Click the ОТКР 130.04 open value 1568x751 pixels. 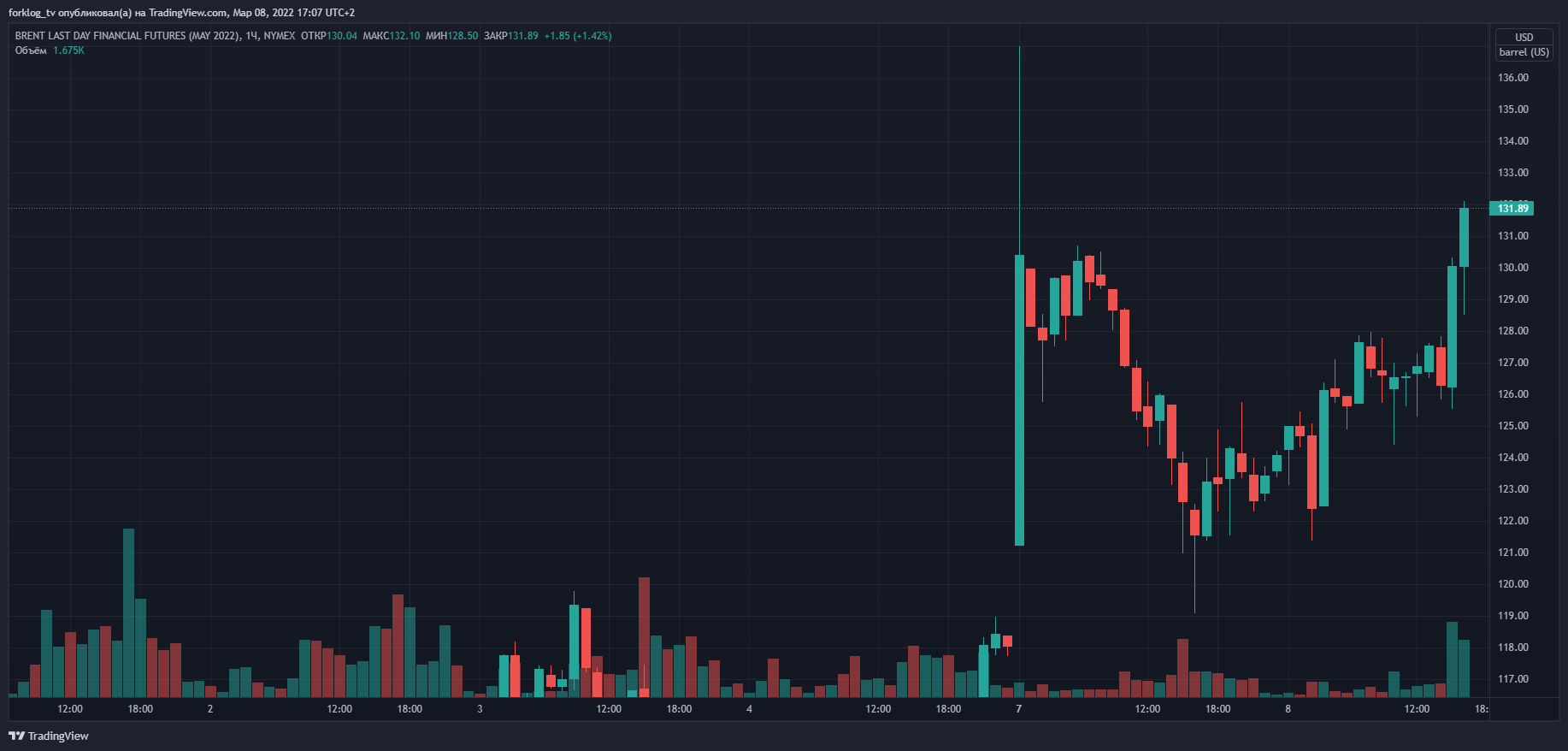point(341,36)
